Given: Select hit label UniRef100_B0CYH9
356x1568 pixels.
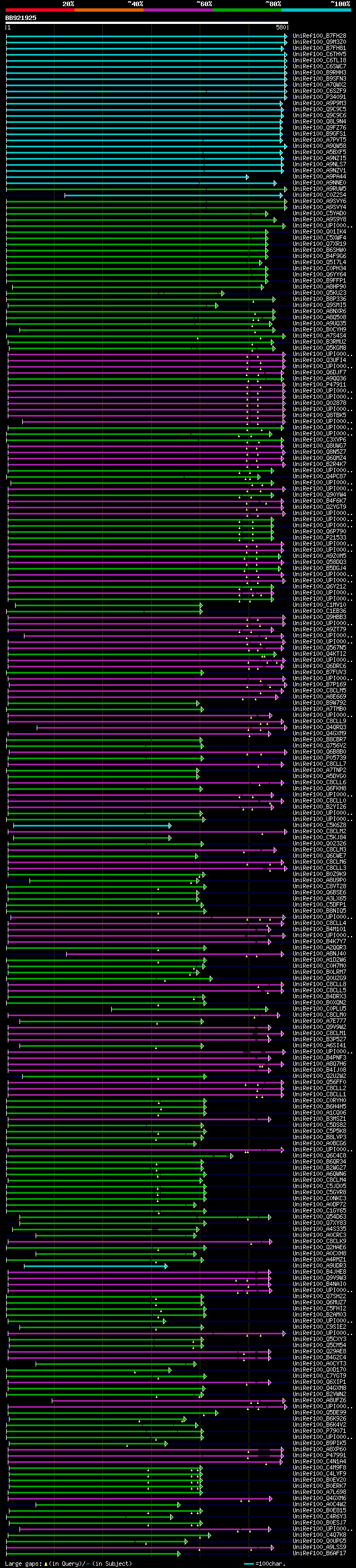Looking at the screenshot, I should [319, 329].
